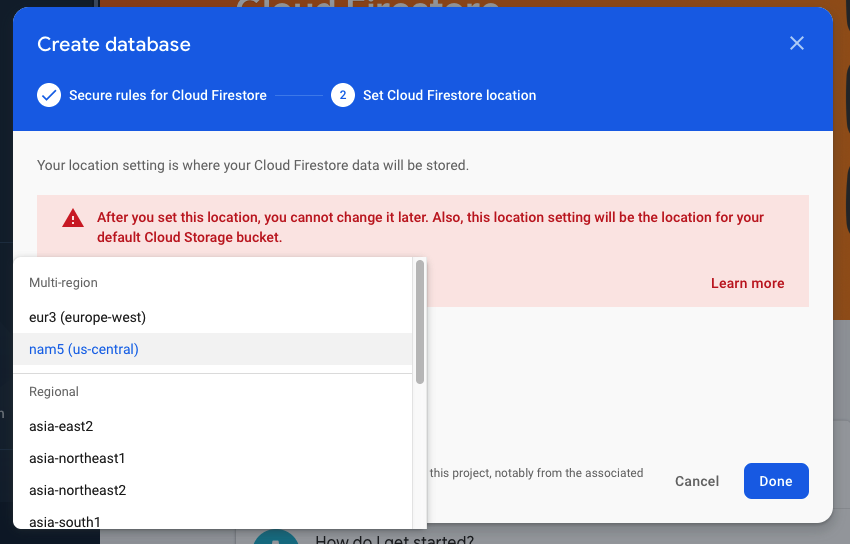Click the step 2 number circle
Image resolution: width=850 pixels, height=544 pixels.
pyautogui.click(x=342, y=95)
